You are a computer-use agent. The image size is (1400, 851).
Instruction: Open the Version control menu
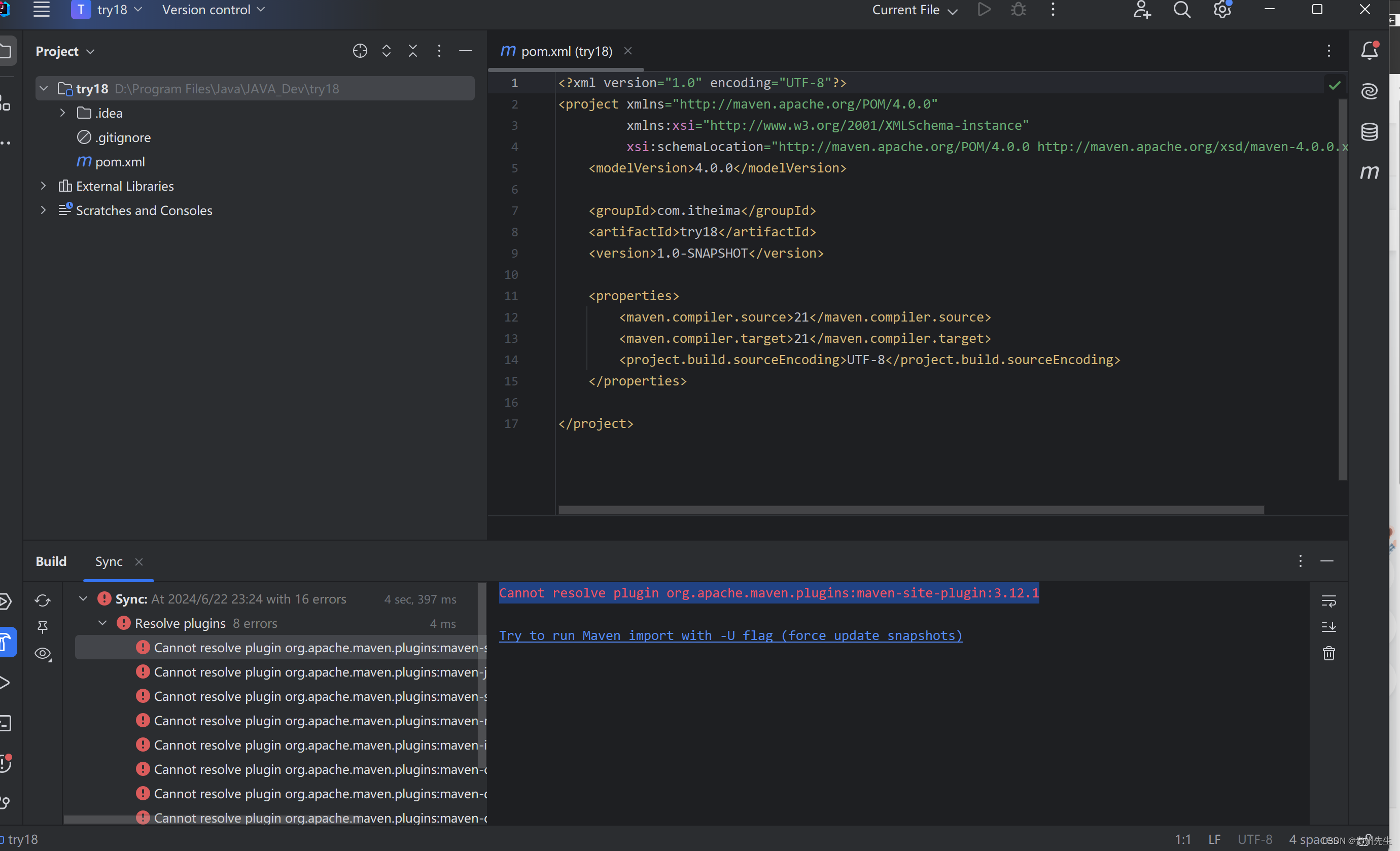[213, 10]
